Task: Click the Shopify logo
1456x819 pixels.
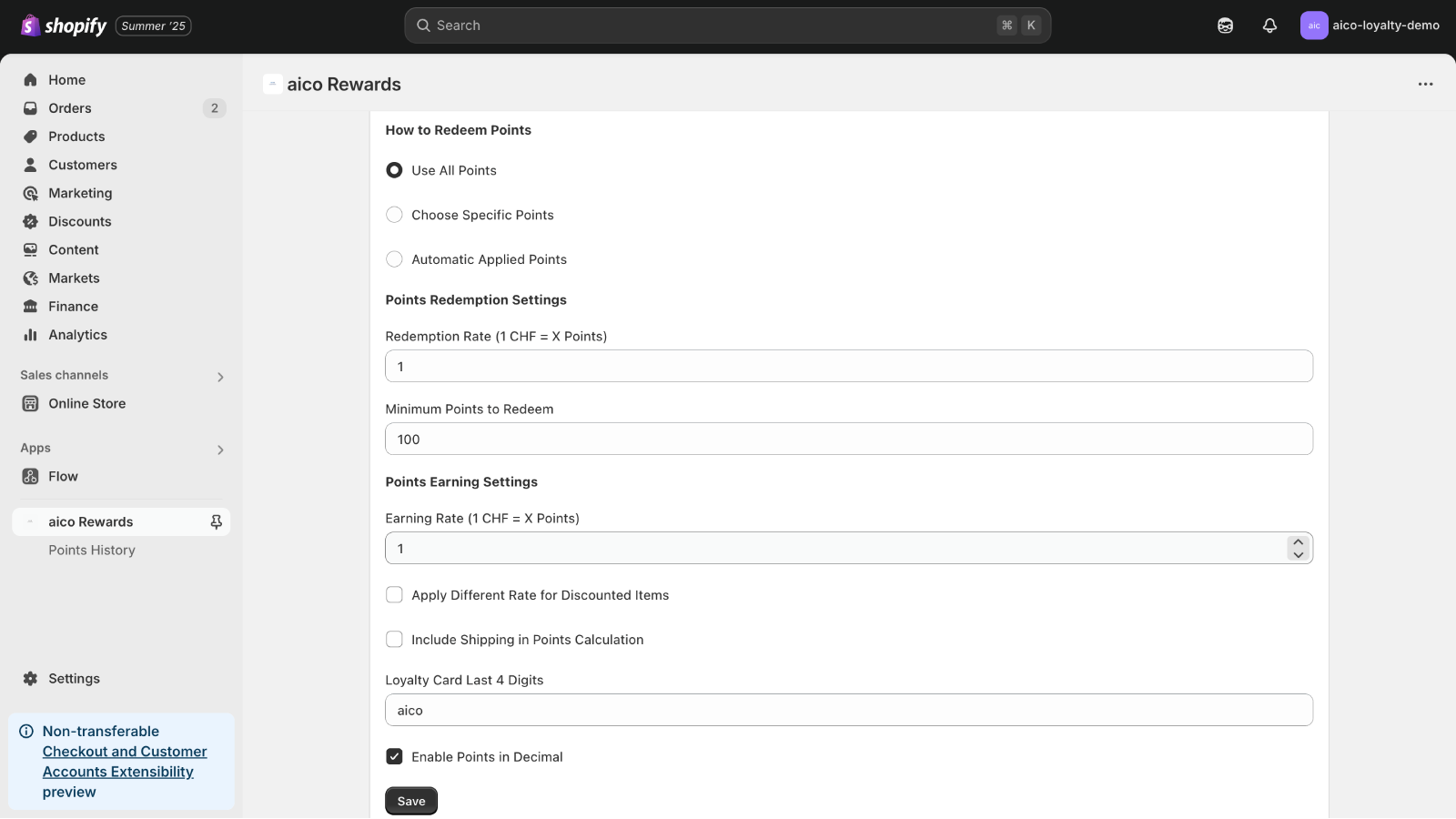Action: [x=64, y=25]
